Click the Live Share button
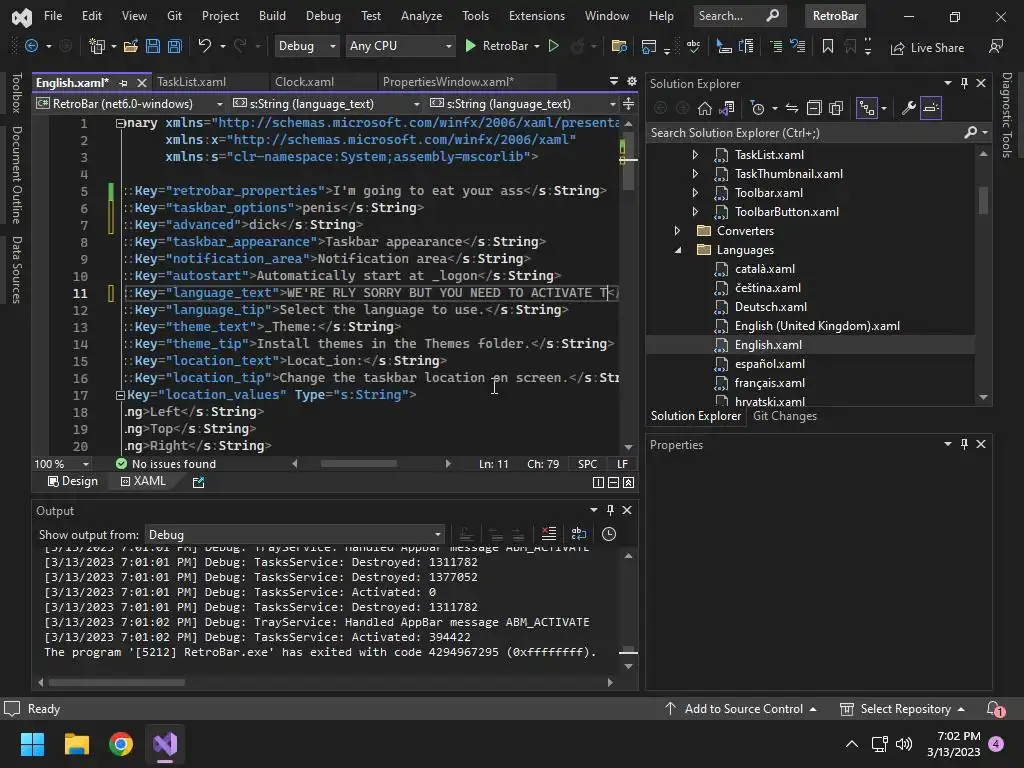The width and height of the screenshot is (1024, 768). tap(927, 47)
